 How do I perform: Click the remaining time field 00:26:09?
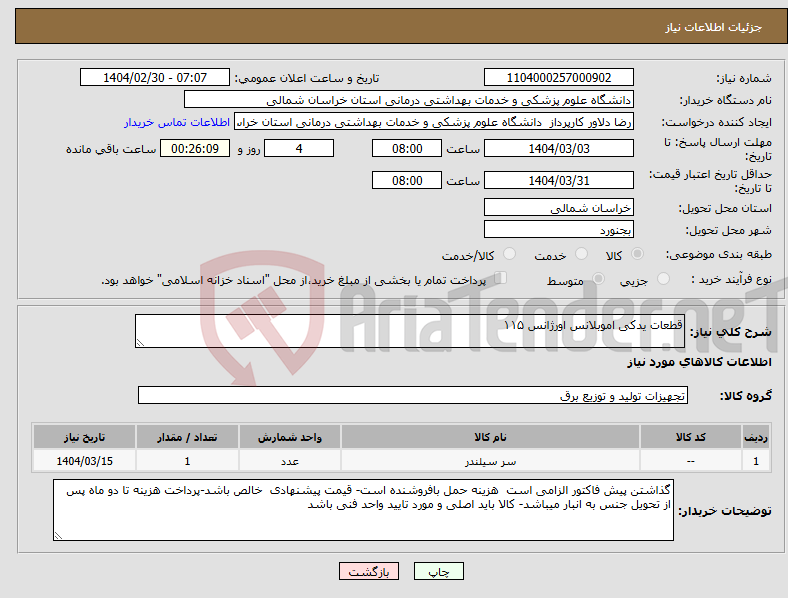pyautogui.click(x=195, y=148)
